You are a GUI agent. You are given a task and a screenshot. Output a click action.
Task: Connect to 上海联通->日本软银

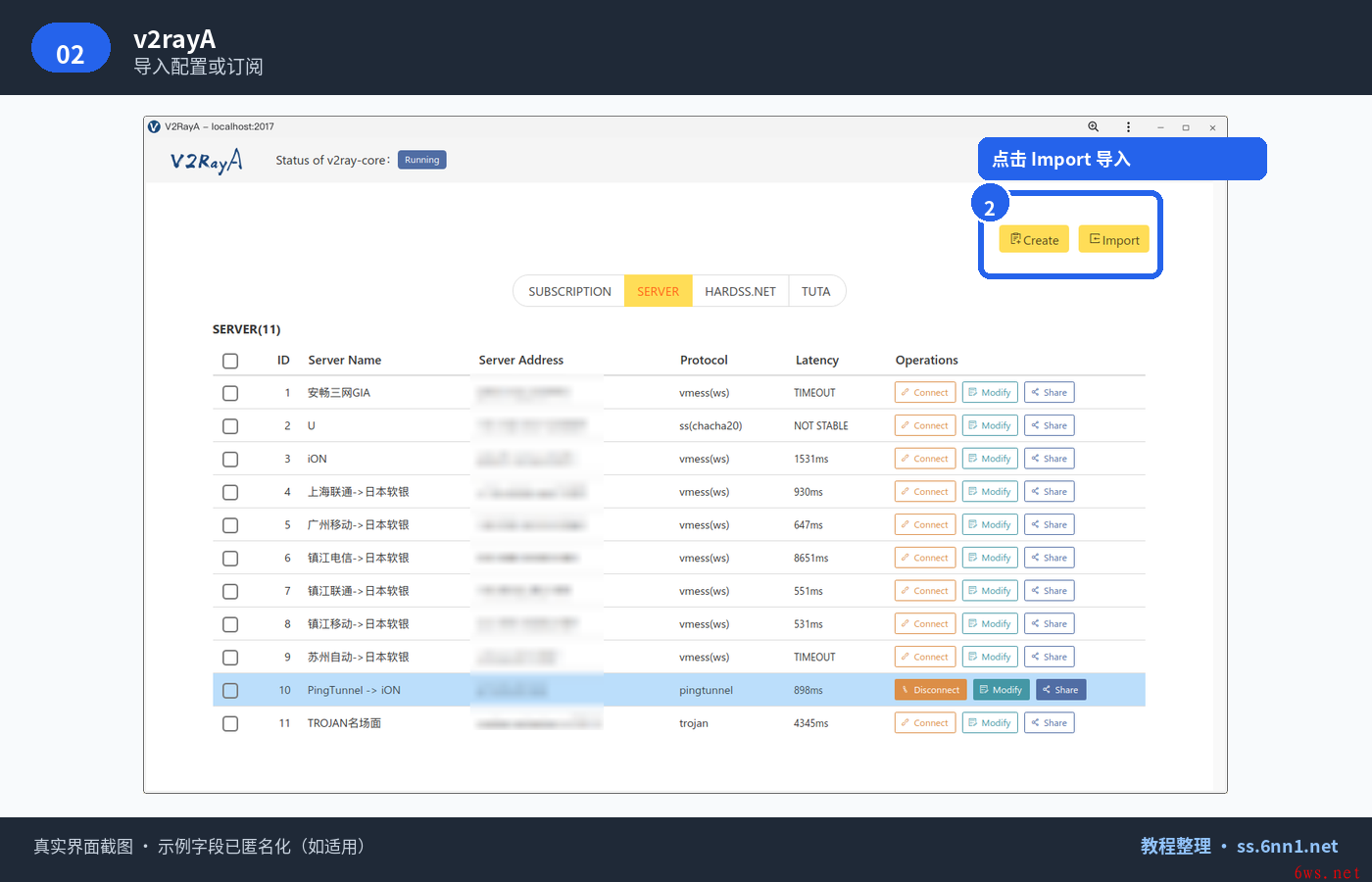925,491
